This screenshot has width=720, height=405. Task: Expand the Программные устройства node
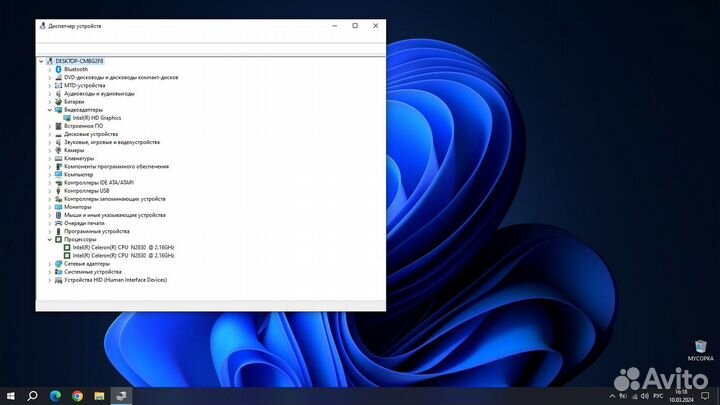pyautogui.click(x=50, y=231)
